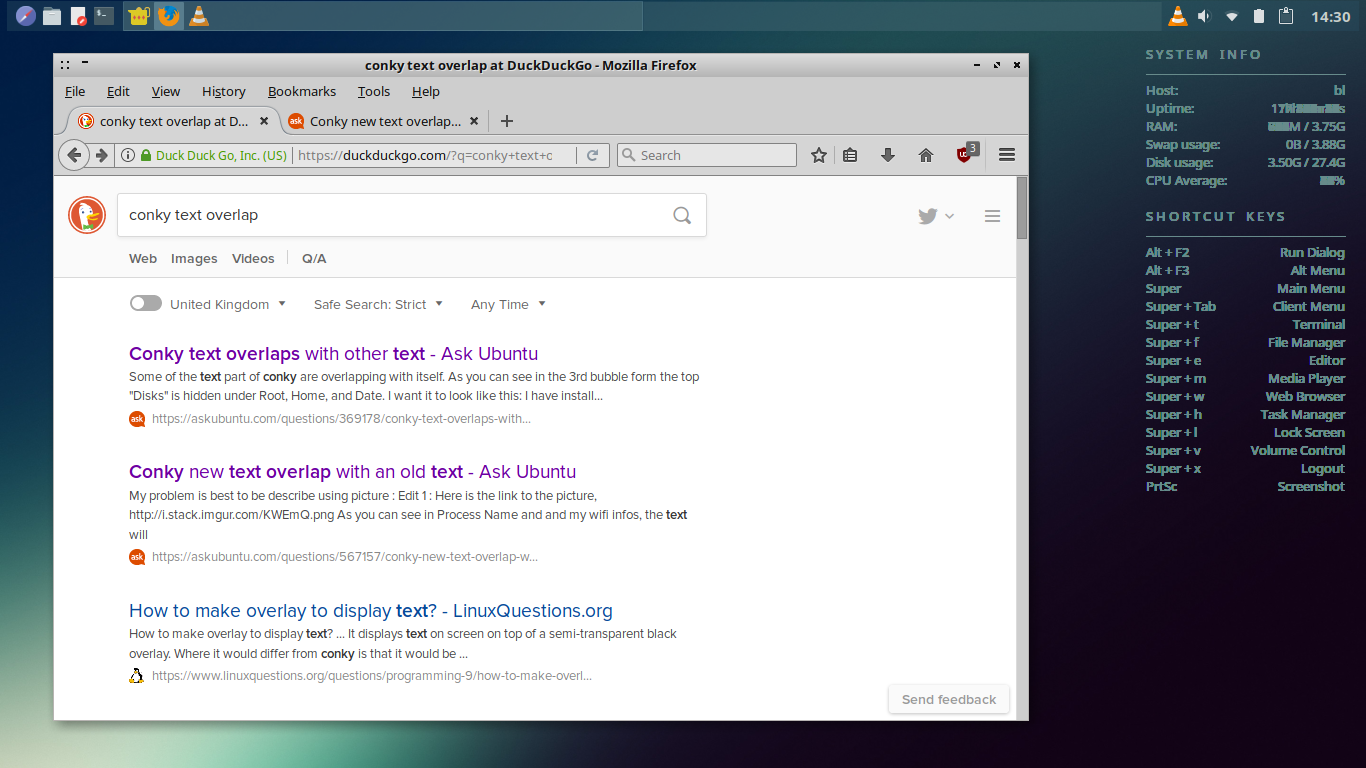Image resolution: width=1366 pixels, height=768 pixels.
Task: Open the Firefox hamburger menu
Action: [1007, 155]
